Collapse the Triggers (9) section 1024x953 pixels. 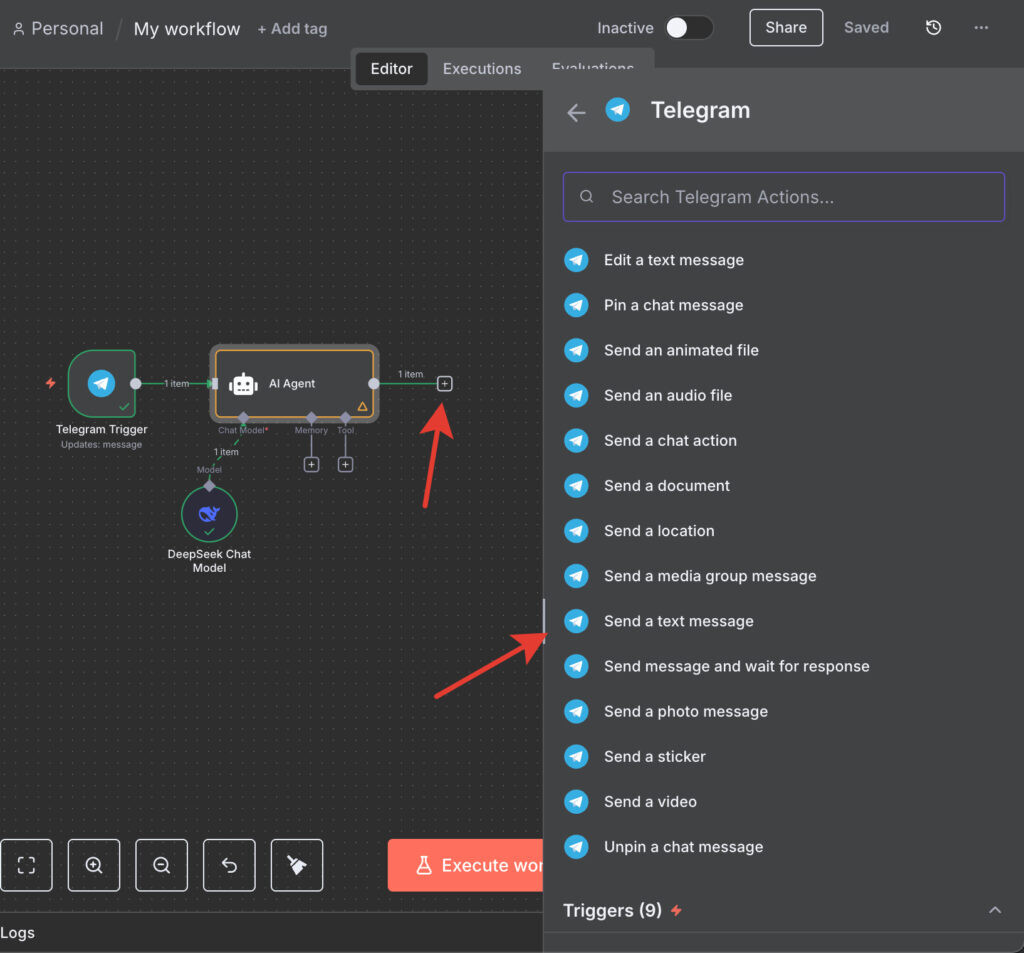994,910
